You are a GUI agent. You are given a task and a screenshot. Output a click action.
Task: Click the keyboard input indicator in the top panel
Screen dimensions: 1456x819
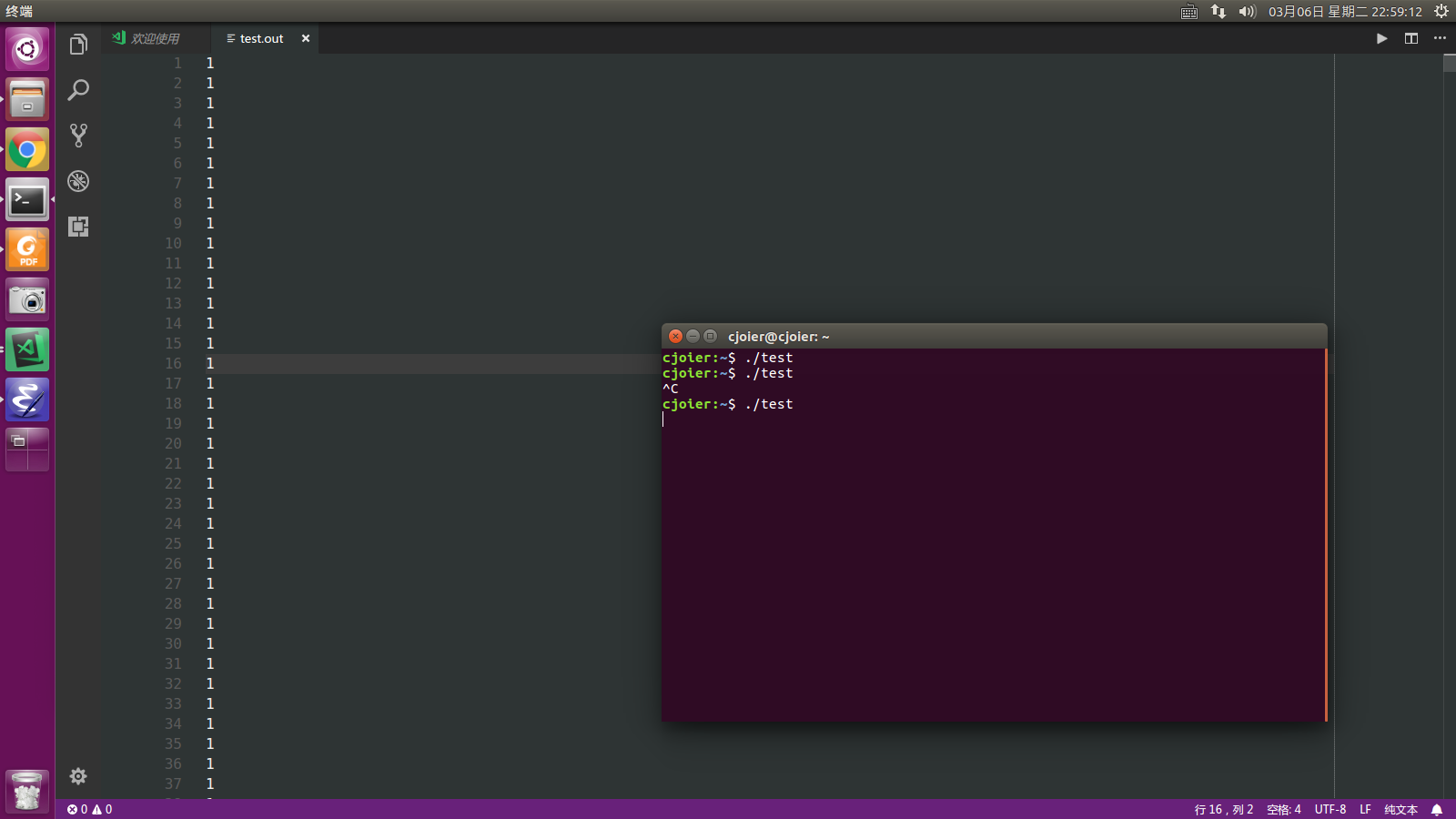click(1188, 12)
